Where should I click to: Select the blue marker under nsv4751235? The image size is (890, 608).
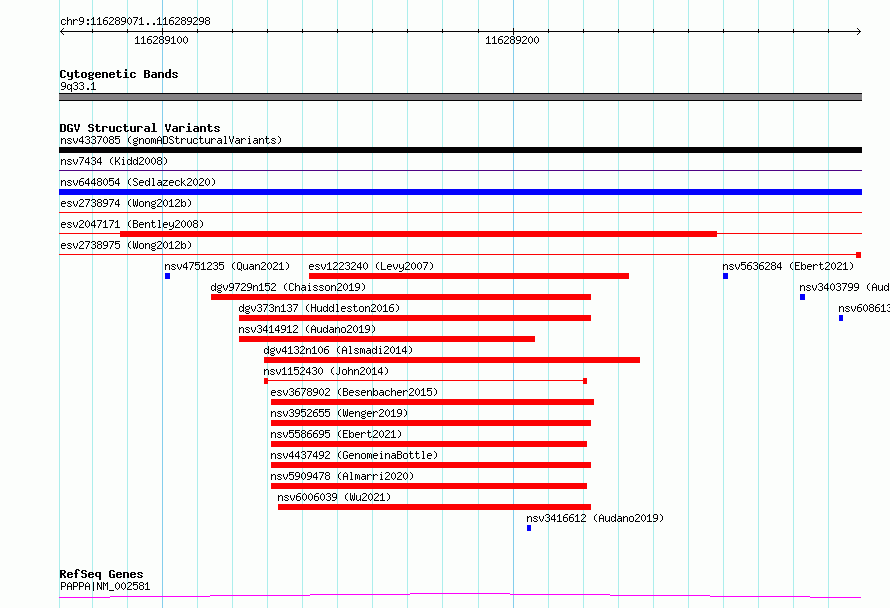tap(167, 276)
